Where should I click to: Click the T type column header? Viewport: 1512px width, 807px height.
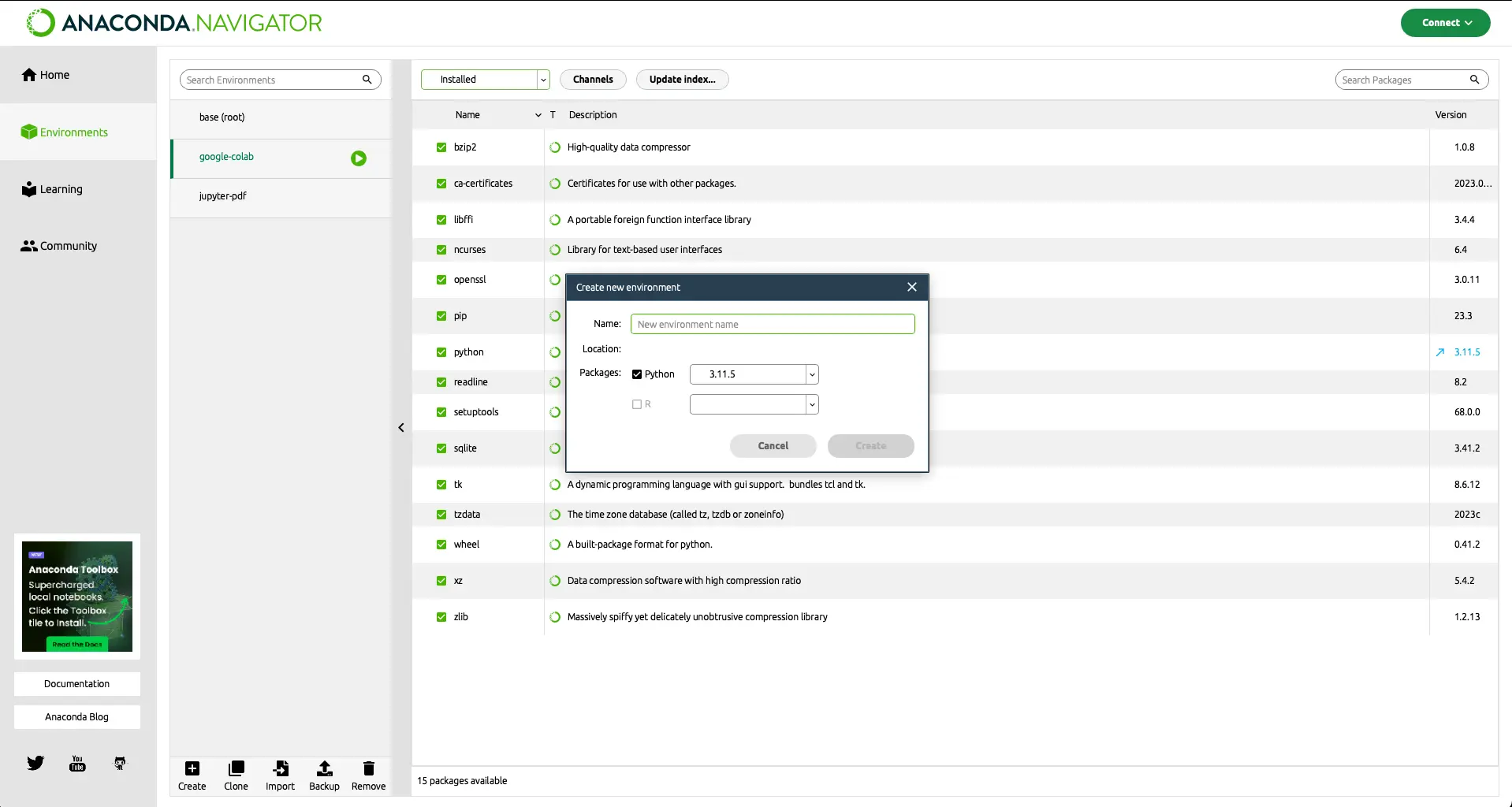(553, 115)
